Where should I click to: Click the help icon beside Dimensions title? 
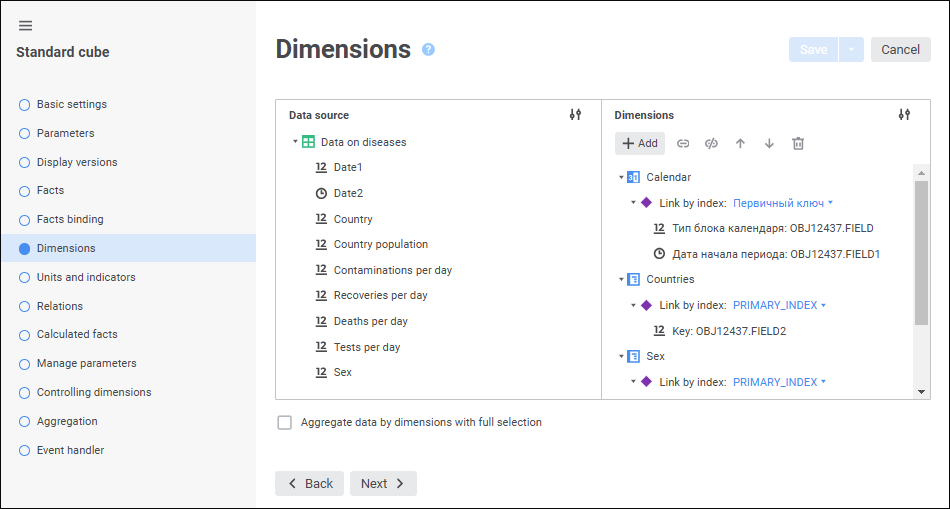point(428,49)
